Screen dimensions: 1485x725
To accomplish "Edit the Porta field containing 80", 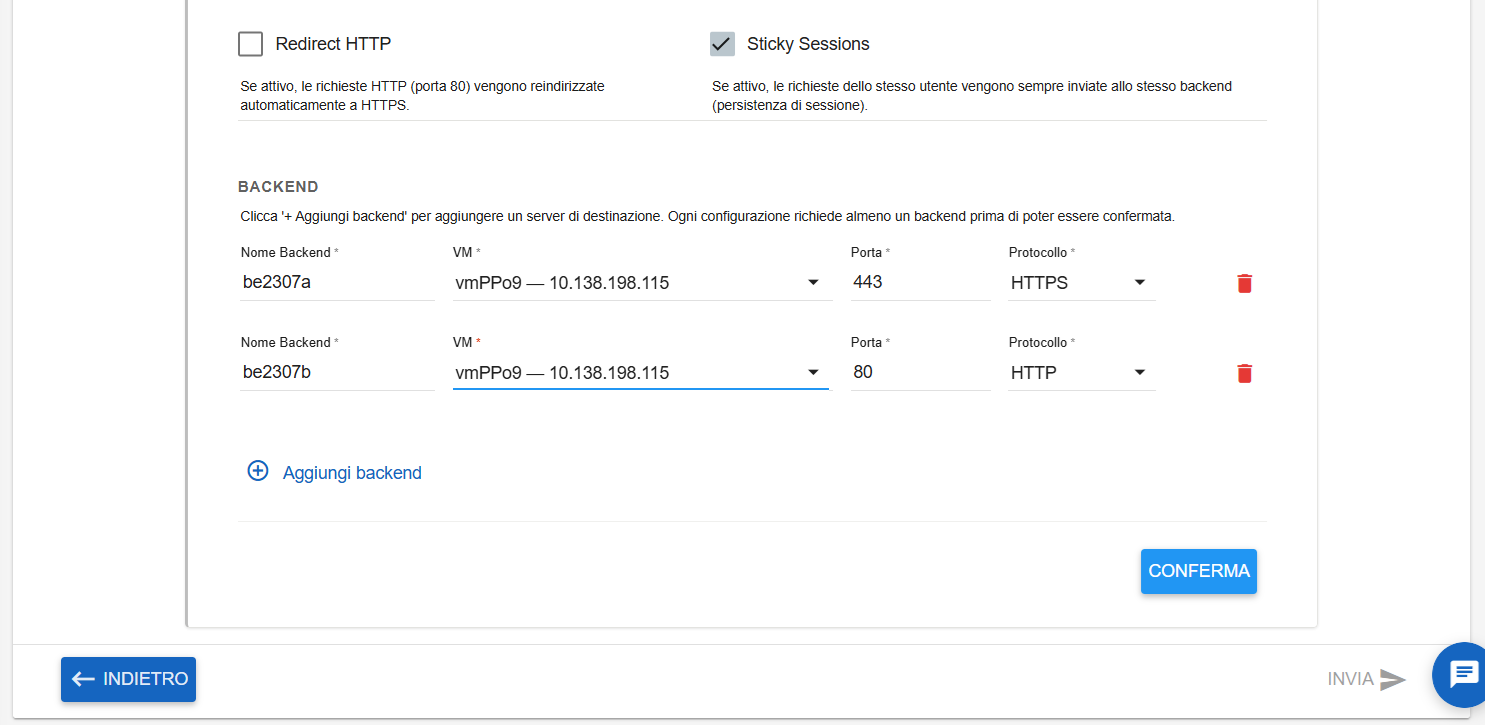I will (921, 373).
